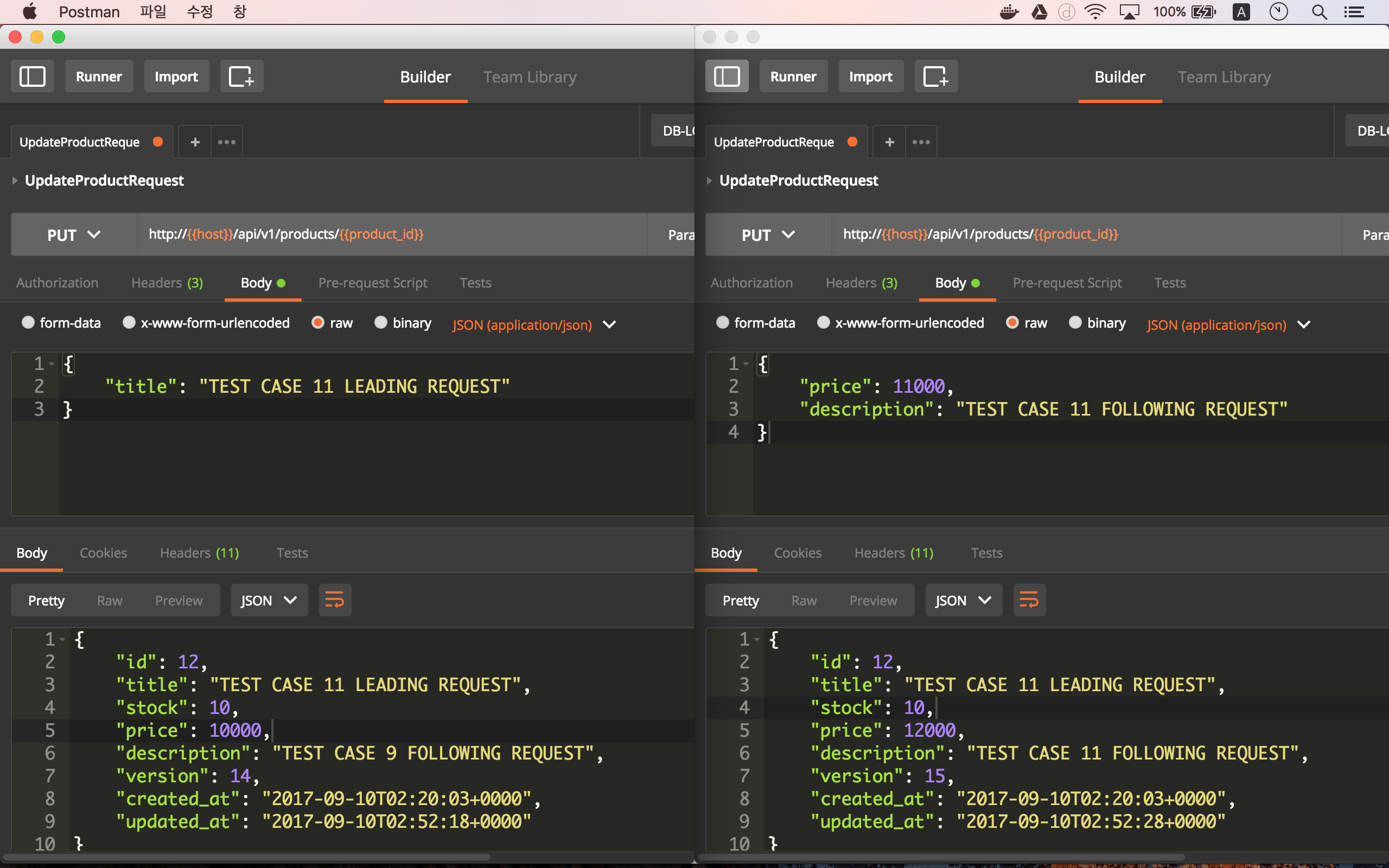Screen dimensions: 1389x868
Task: Select form-data radio in left window
Action: (28, 323)
